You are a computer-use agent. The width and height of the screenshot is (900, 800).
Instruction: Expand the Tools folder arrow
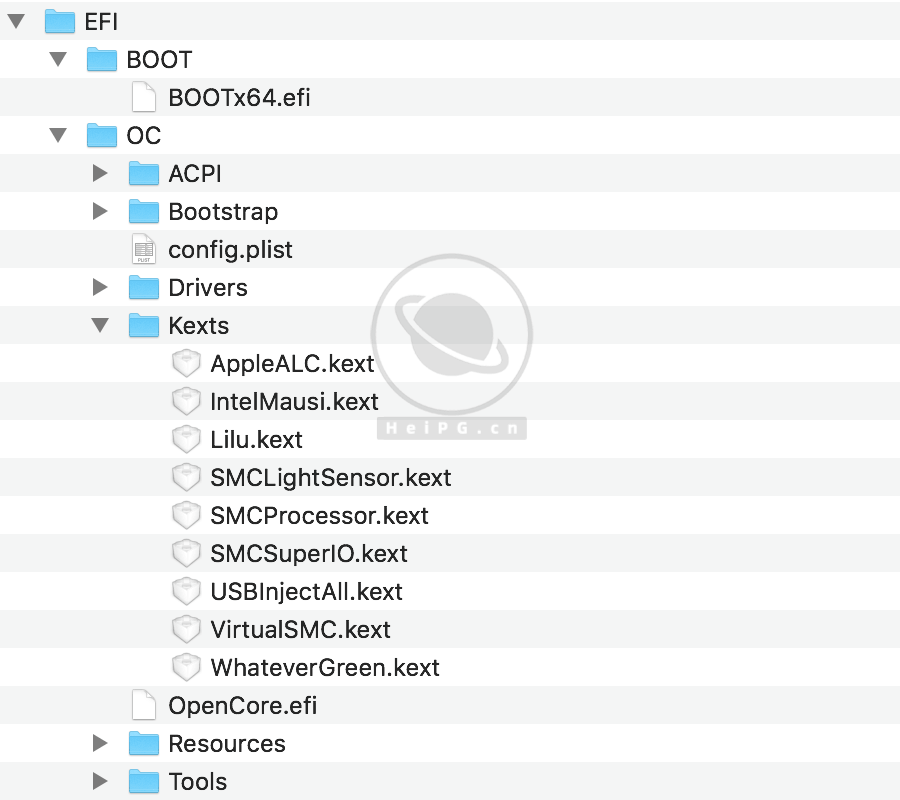pyautogui.click(x=100, y=781)
